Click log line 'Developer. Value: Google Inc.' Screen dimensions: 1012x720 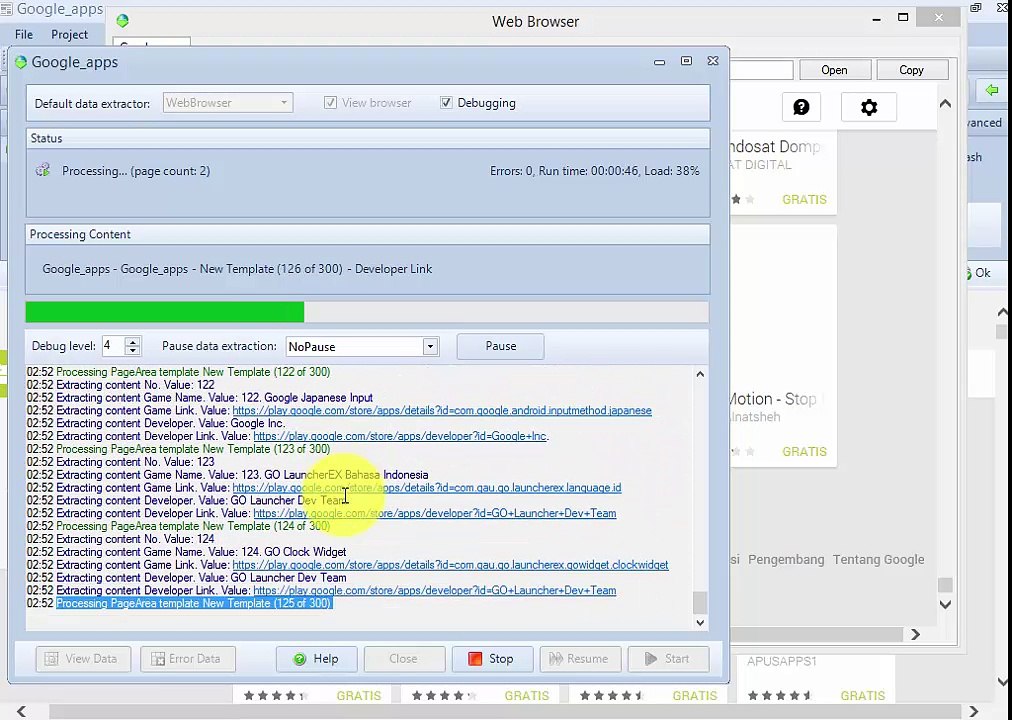[x=156, y=423]
